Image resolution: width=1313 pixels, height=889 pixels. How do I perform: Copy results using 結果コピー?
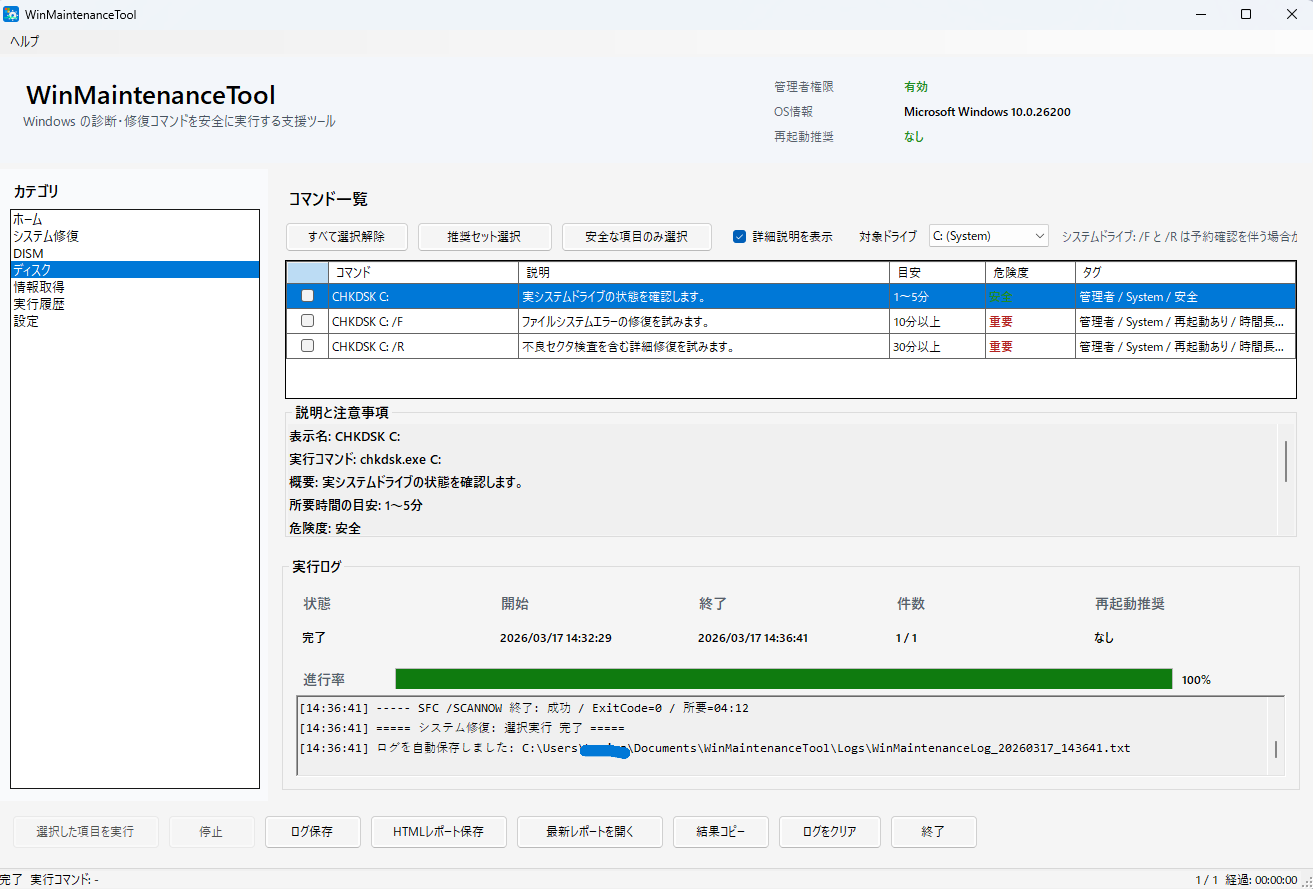pos(720,831)
